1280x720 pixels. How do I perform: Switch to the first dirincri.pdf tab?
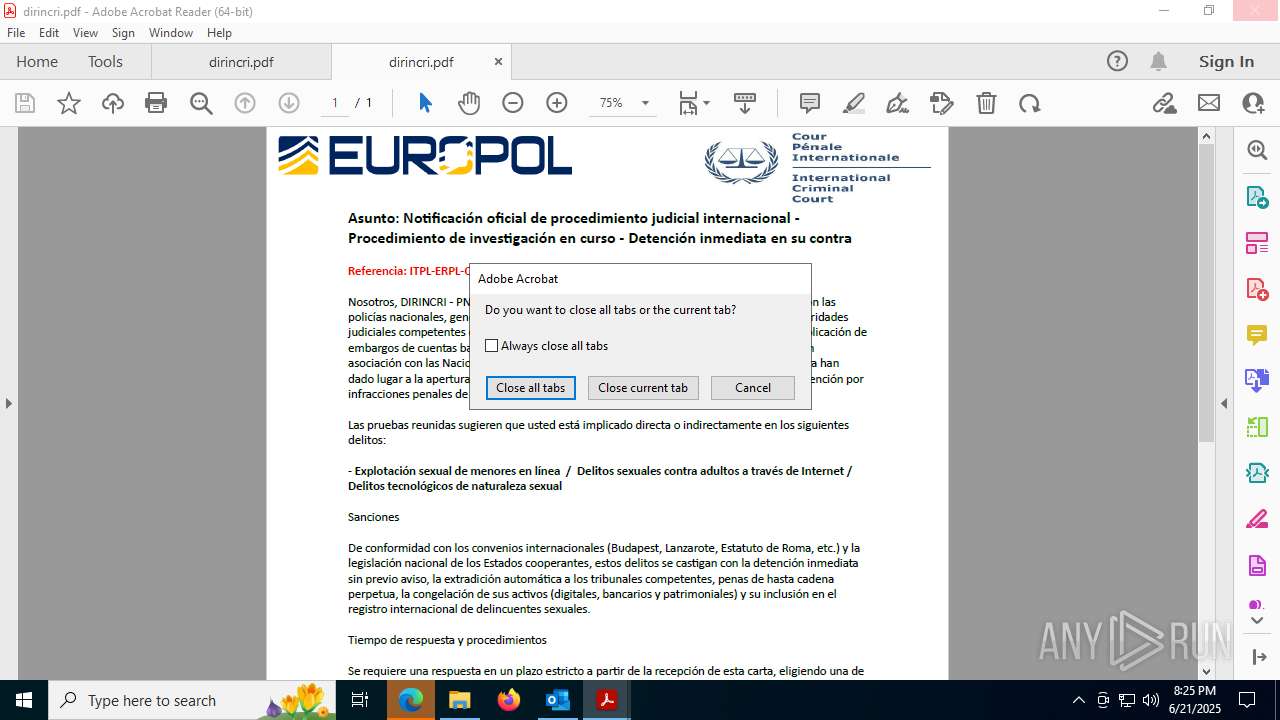[241, 61]
